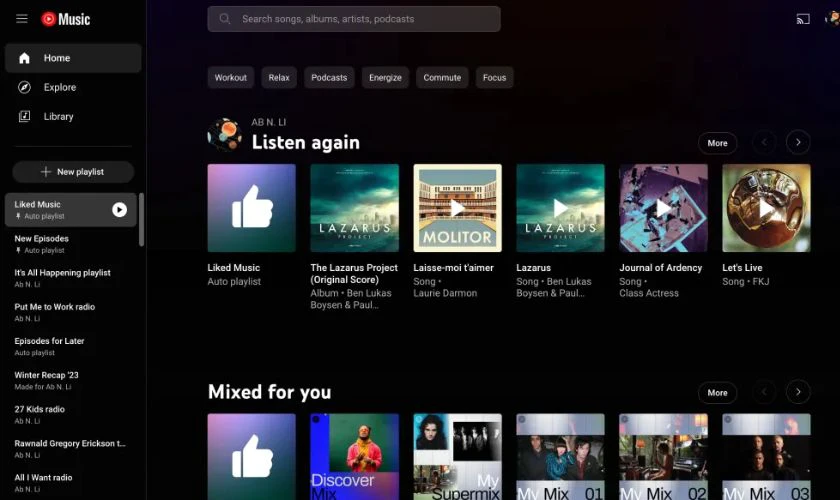The width and height of the screenshot is (840, 500).
Task: Open The Lazarus Project album cover
Action: pyautogui.click(x=355, y=208)
